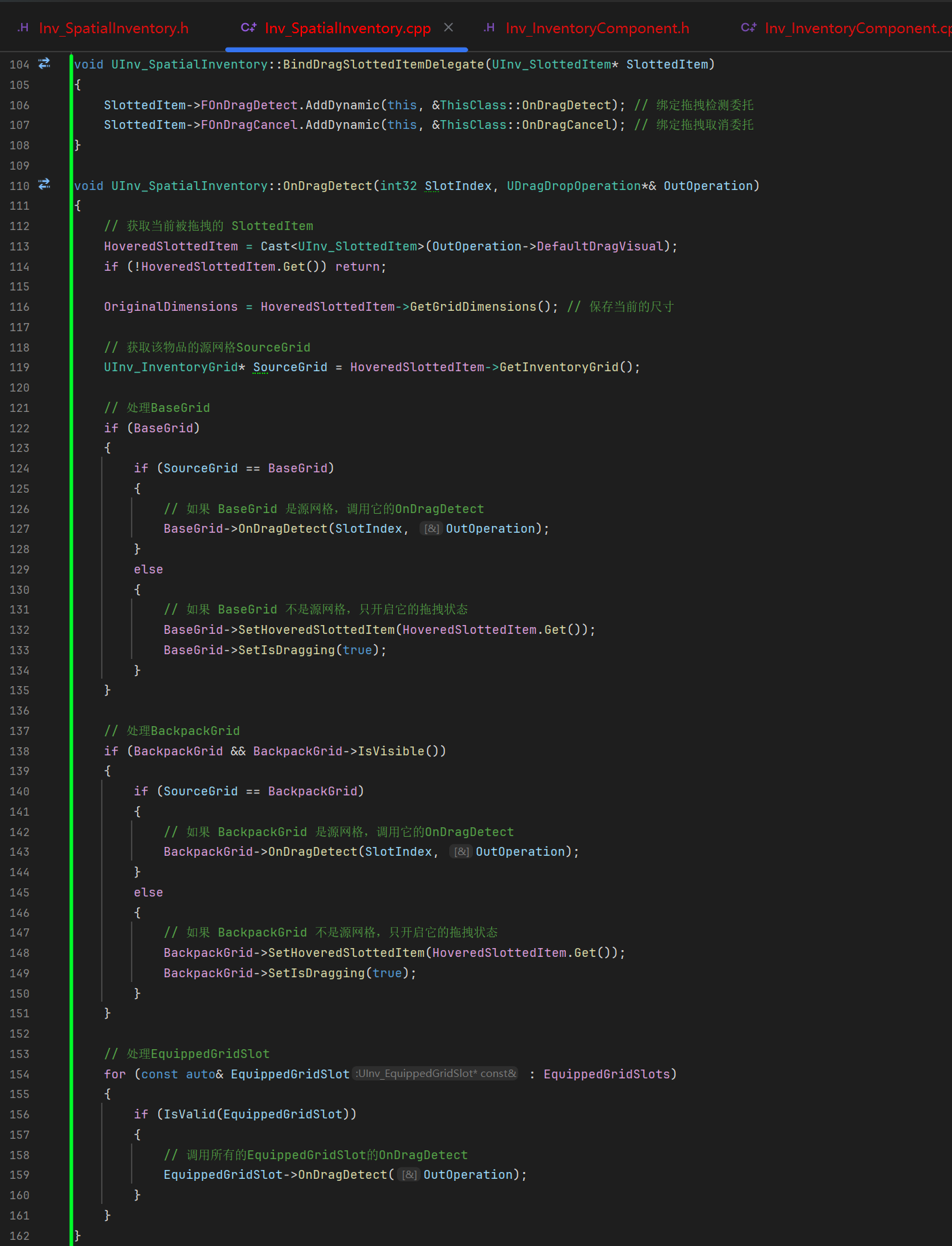
Task: Click OnDragDetect in the line 110 signature
Action: [328, 186]
